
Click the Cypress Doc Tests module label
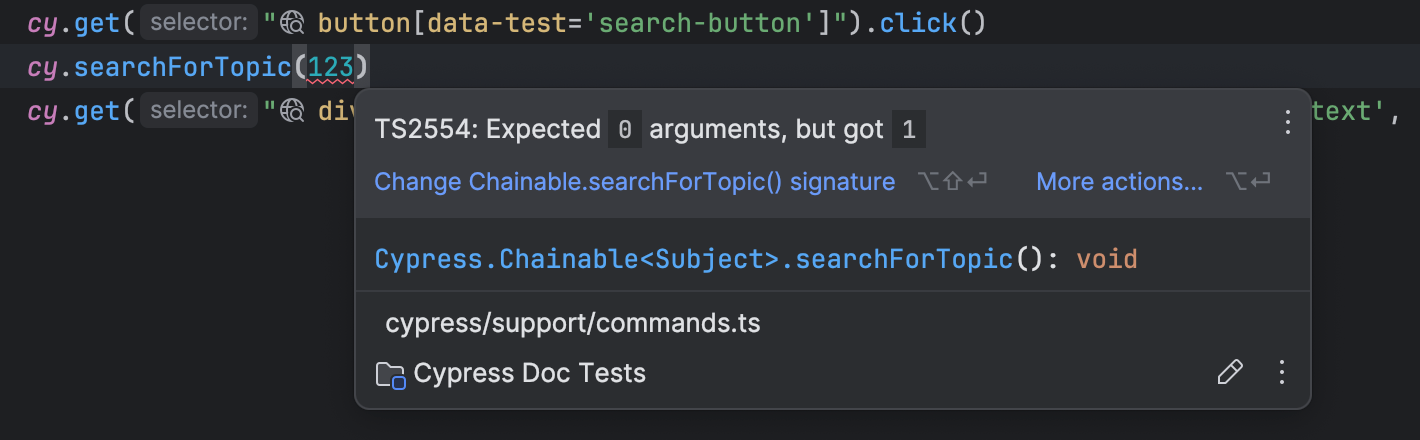pyautogui.click(x=529, y=374)
